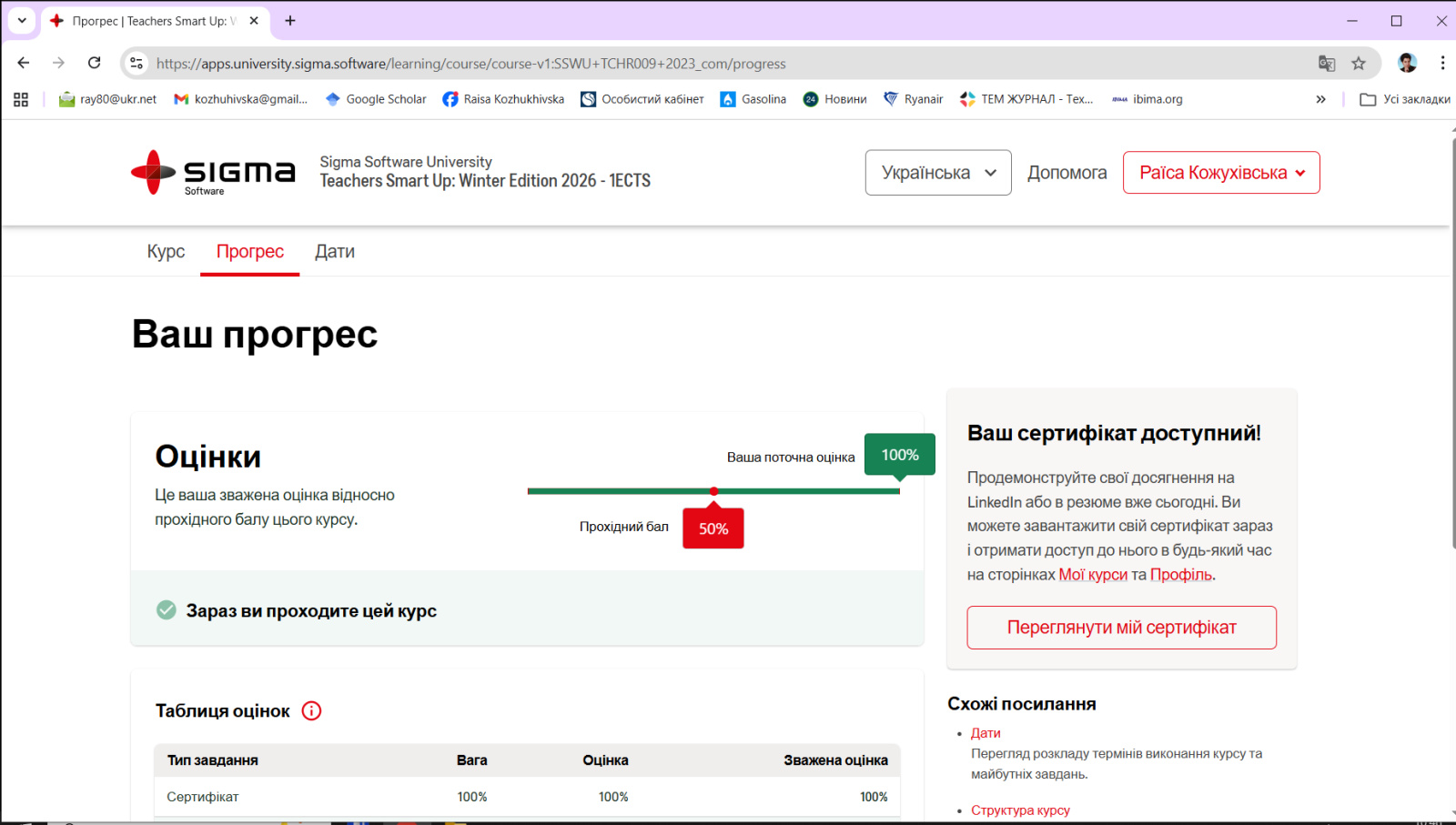Click Переглянути мій сертифікат button
The image size is (1456, 825).
pos(1121,628)
